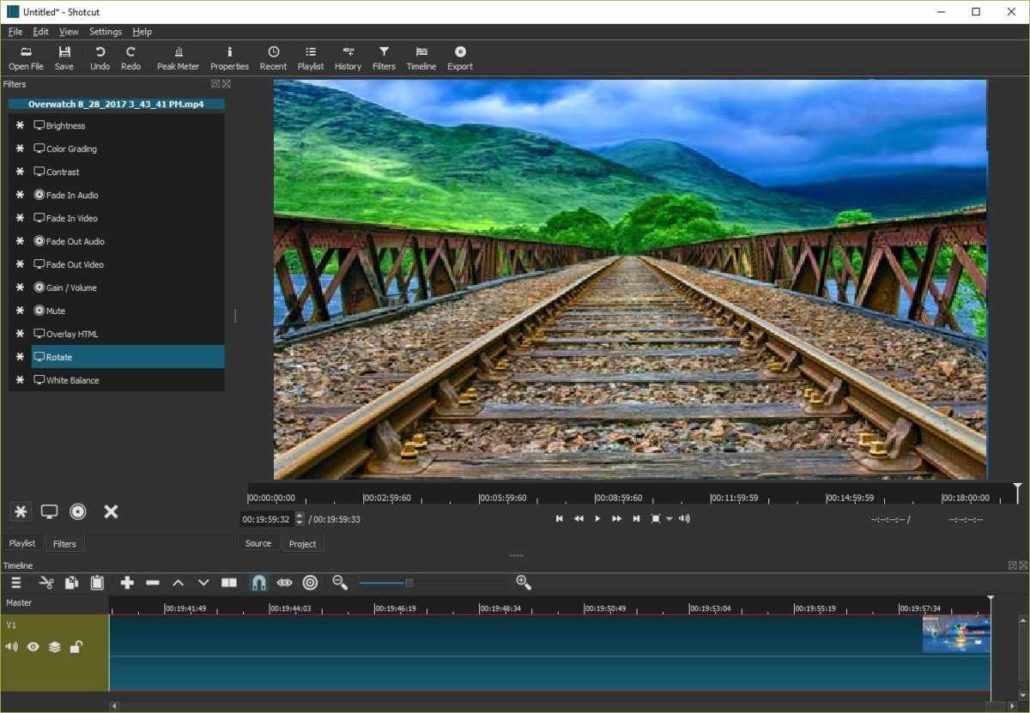Open the timeline hamburger menu

[16, 583]
